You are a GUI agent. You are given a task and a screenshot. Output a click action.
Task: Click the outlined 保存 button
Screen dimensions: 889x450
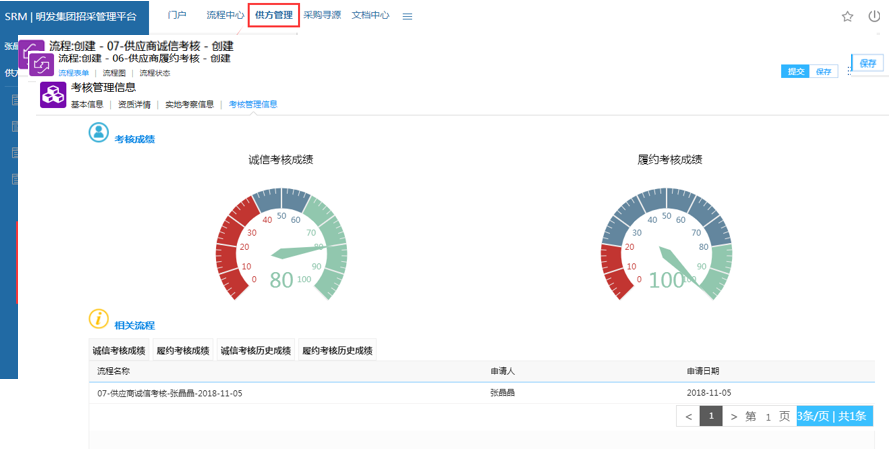866,63
